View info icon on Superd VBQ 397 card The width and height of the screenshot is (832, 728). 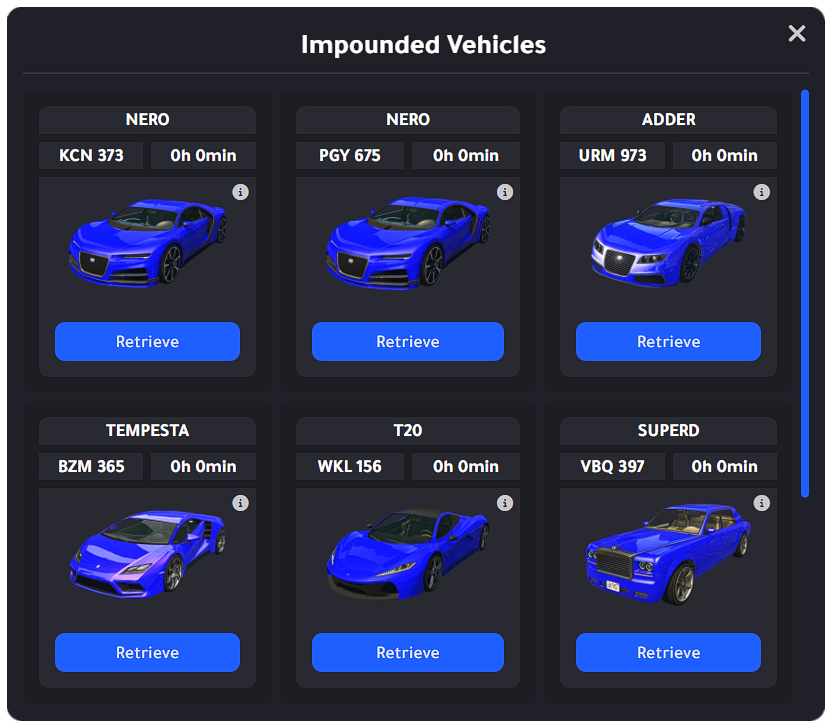[761, 503]
